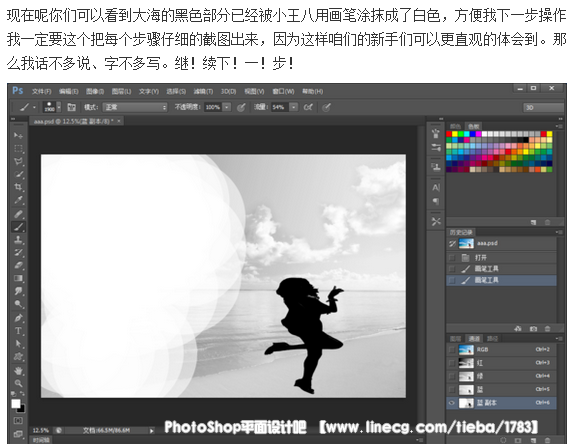Screen dimensions: 588x444
Task: Open the 滤镜(T) menu
Action: (203, 92)
